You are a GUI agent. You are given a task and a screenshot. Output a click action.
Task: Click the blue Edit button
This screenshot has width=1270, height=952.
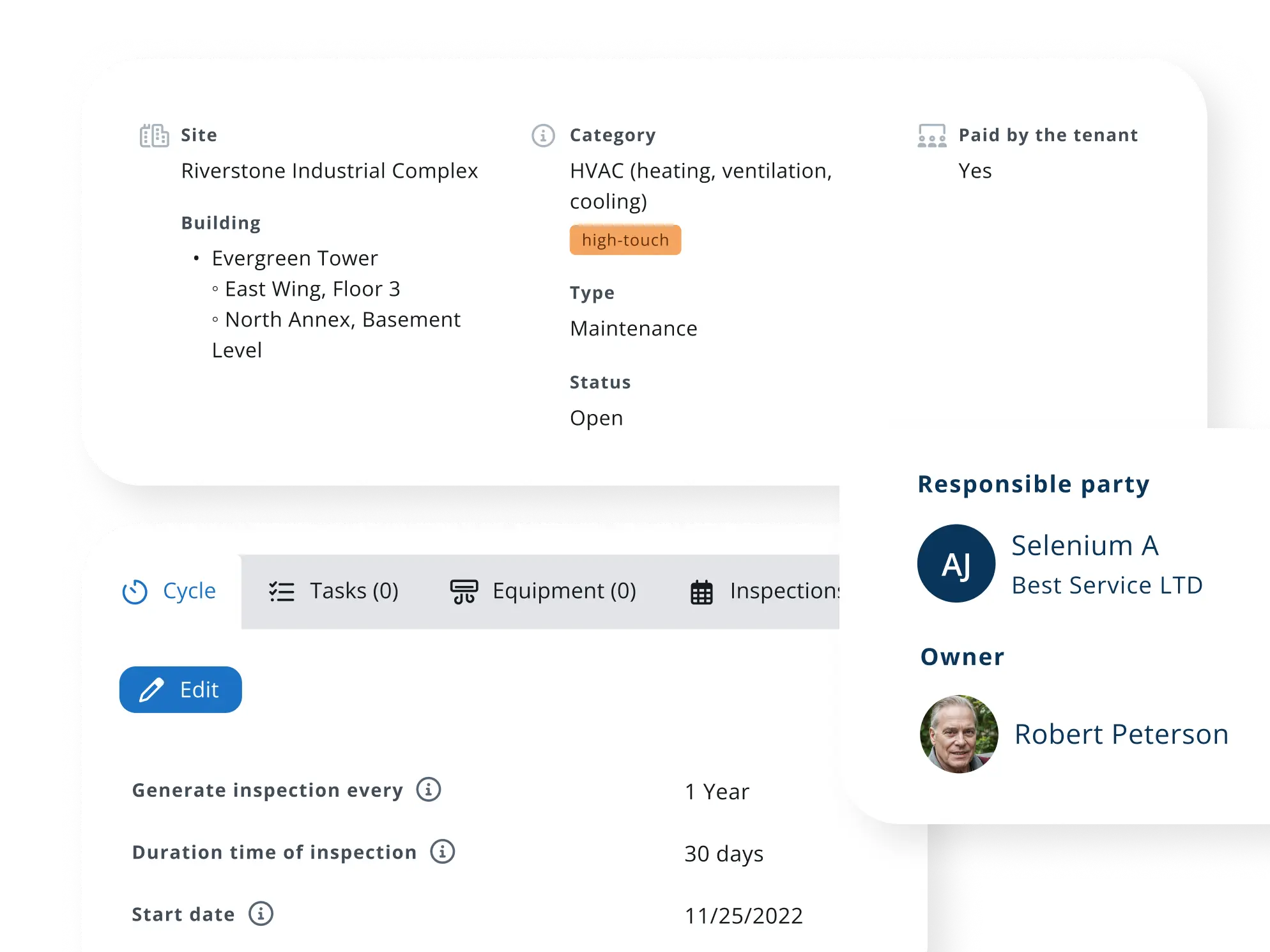click(x=181, y=689)
